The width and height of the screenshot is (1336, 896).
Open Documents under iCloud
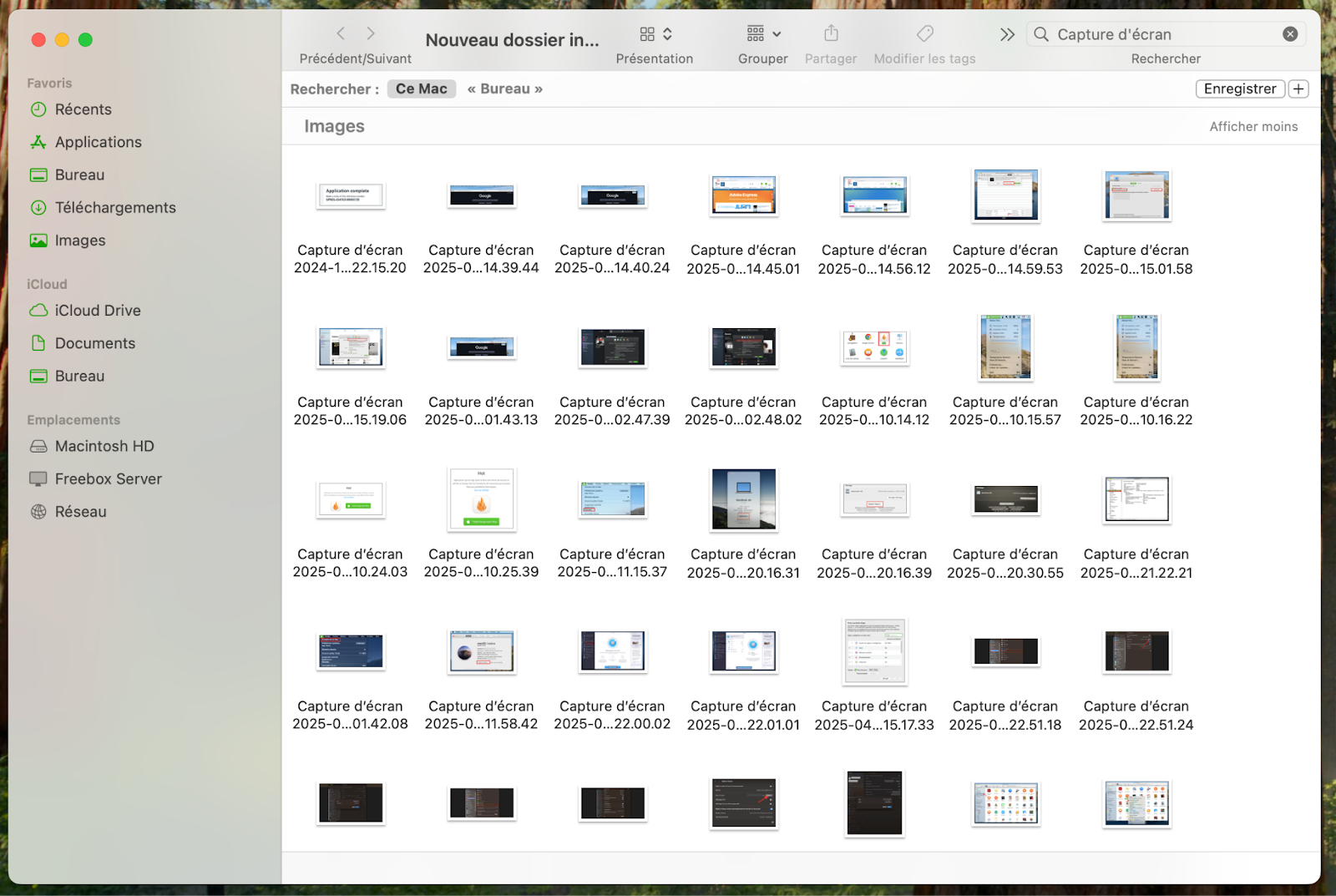coord(94,342)
